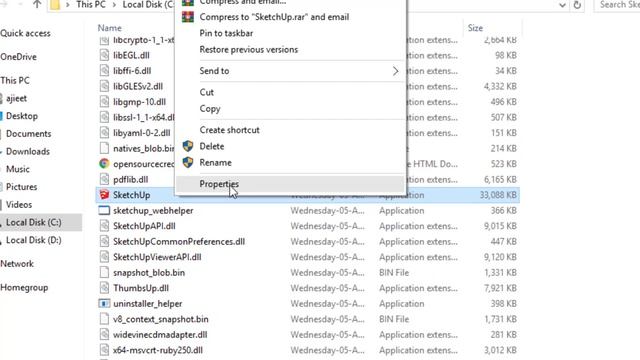Open Homegroup in the navigation pane
640x360 pixels.
[24, 287]
